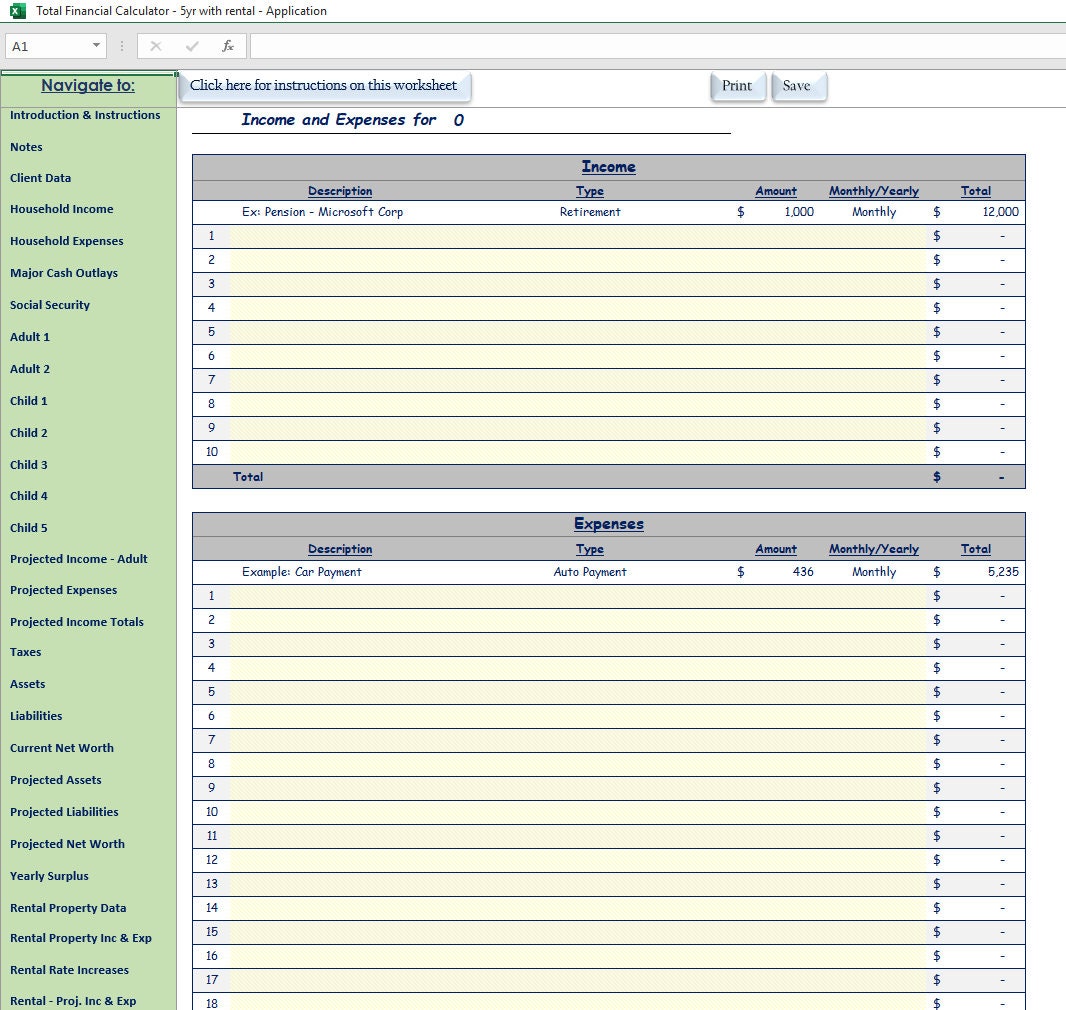Select Yearly Surplus in navigation

48,875
